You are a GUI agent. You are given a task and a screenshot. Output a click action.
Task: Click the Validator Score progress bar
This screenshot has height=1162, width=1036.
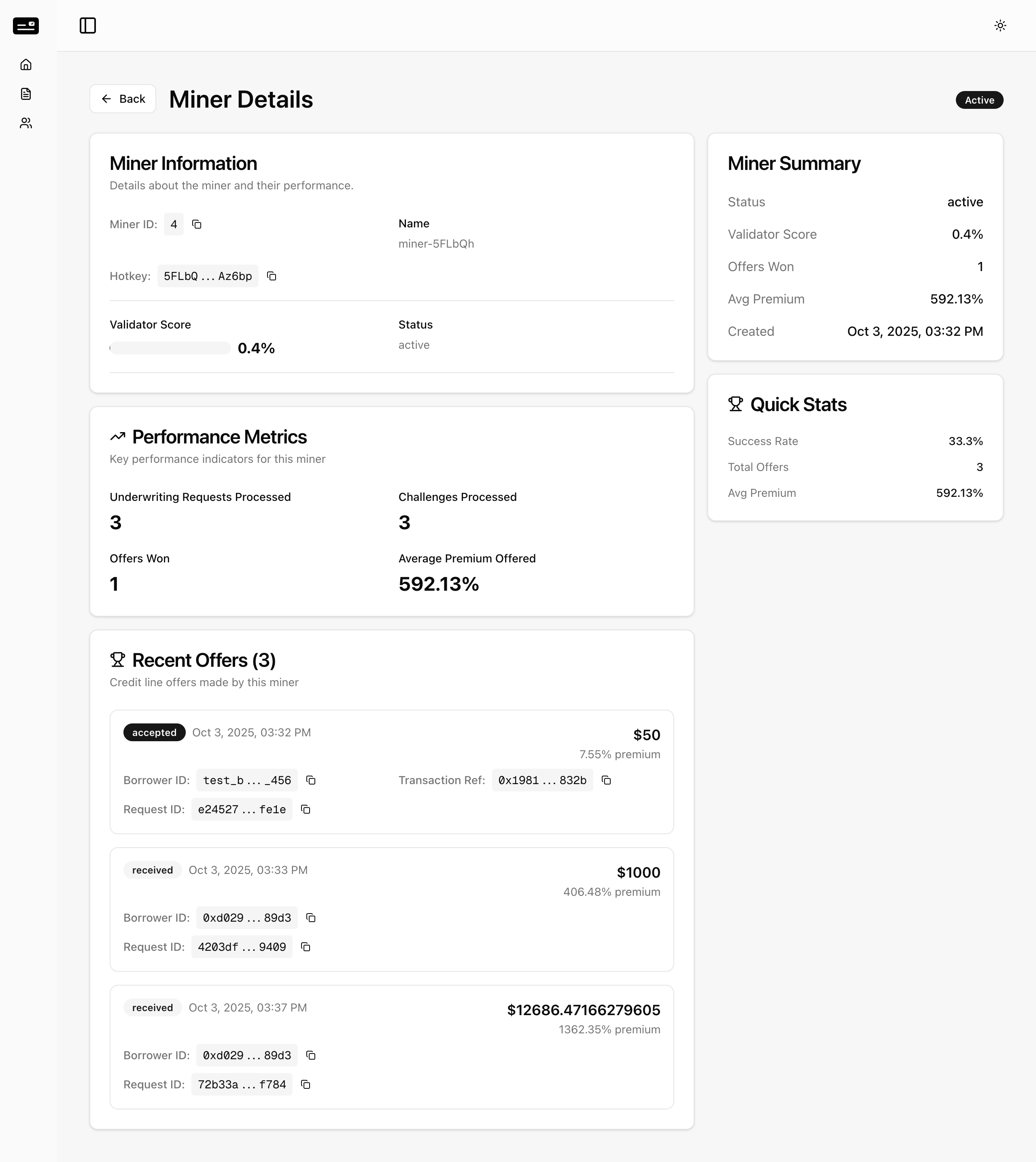(x=170, y=348)
